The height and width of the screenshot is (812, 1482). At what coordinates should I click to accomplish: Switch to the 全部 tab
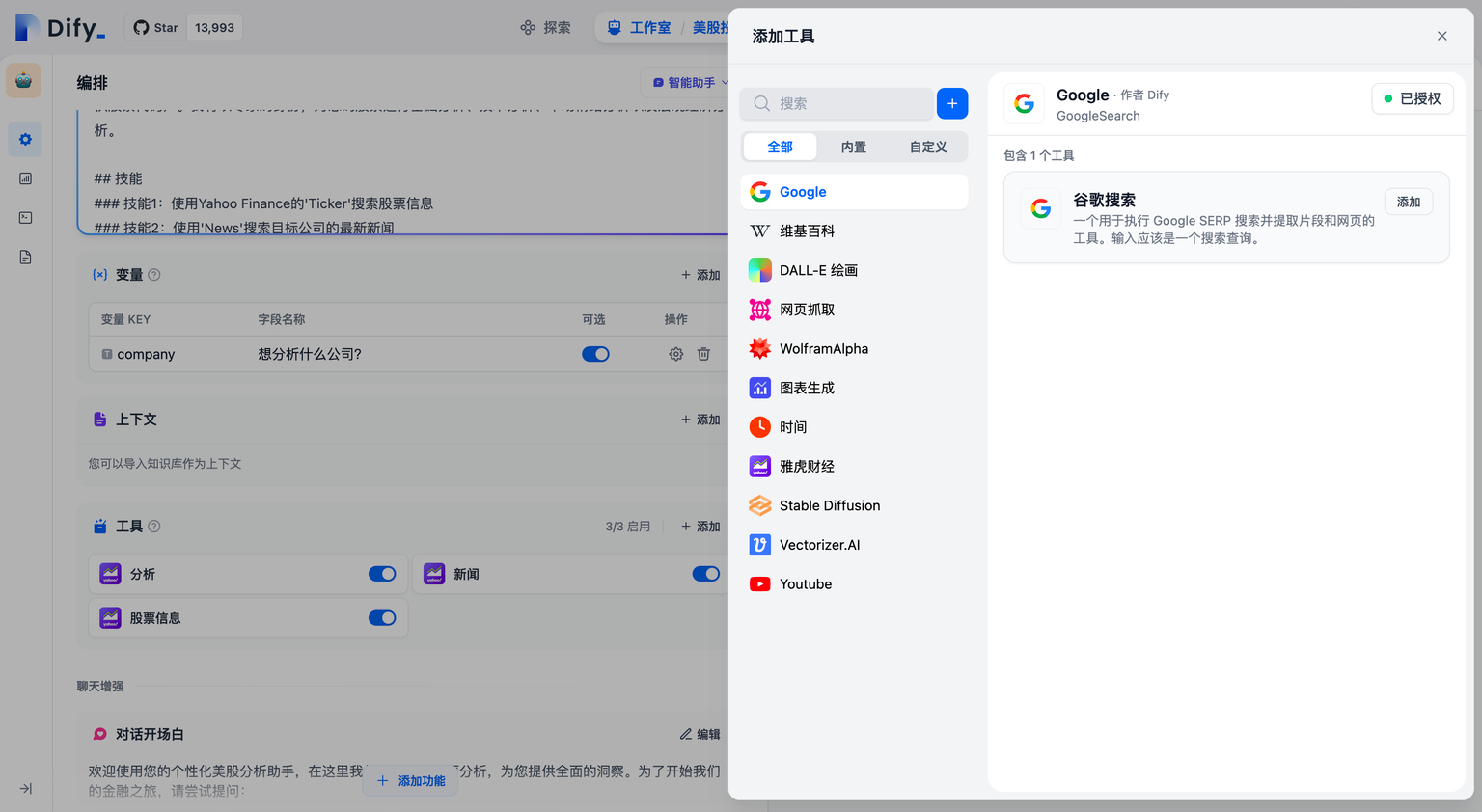tap(780, 147)
